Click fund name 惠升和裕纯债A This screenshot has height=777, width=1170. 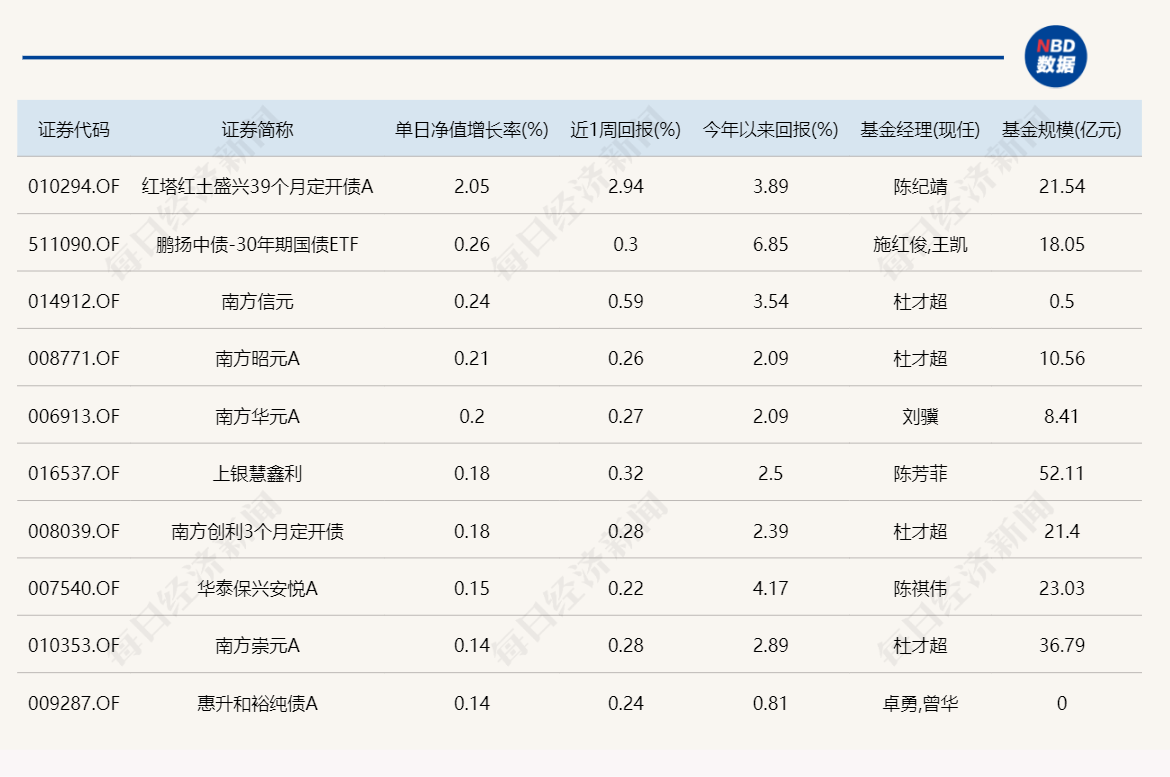pyautogui.click(x=257, y=703)
